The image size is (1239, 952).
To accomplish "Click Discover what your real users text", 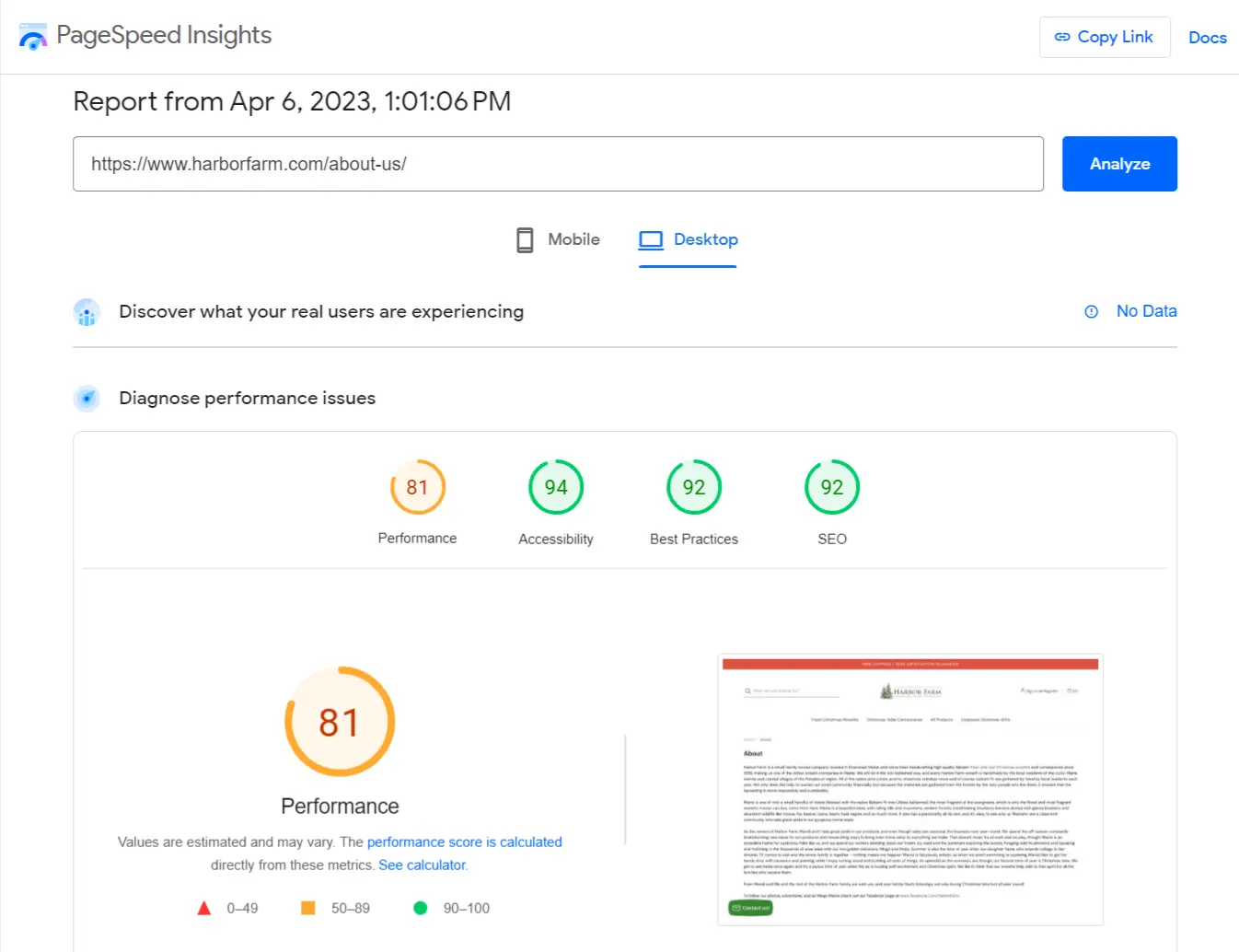I will [321, 312].
